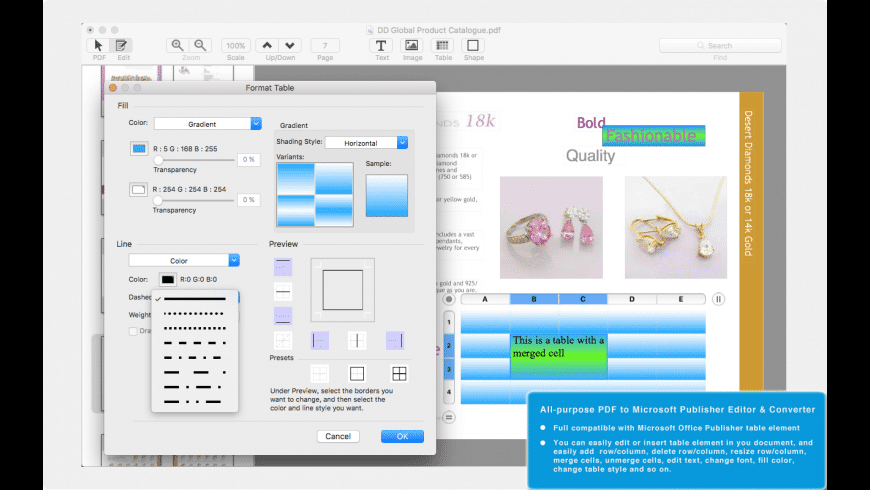This screenshot has height=490, width=870.
Task: Click the zoom out magnifier icon
Action: coord(201,45)
